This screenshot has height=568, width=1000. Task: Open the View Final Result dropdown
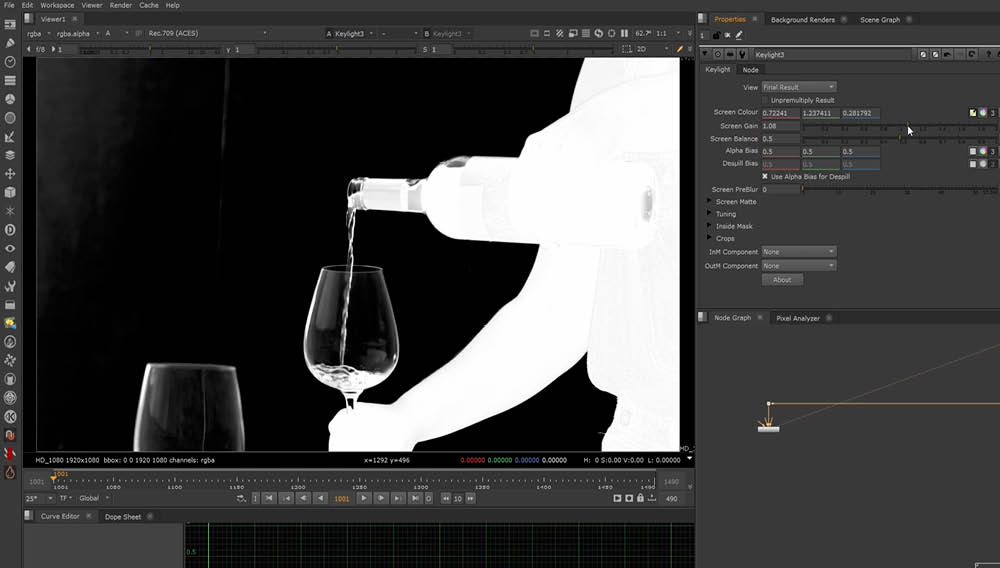pyautogui.click(x=799, y=87)
